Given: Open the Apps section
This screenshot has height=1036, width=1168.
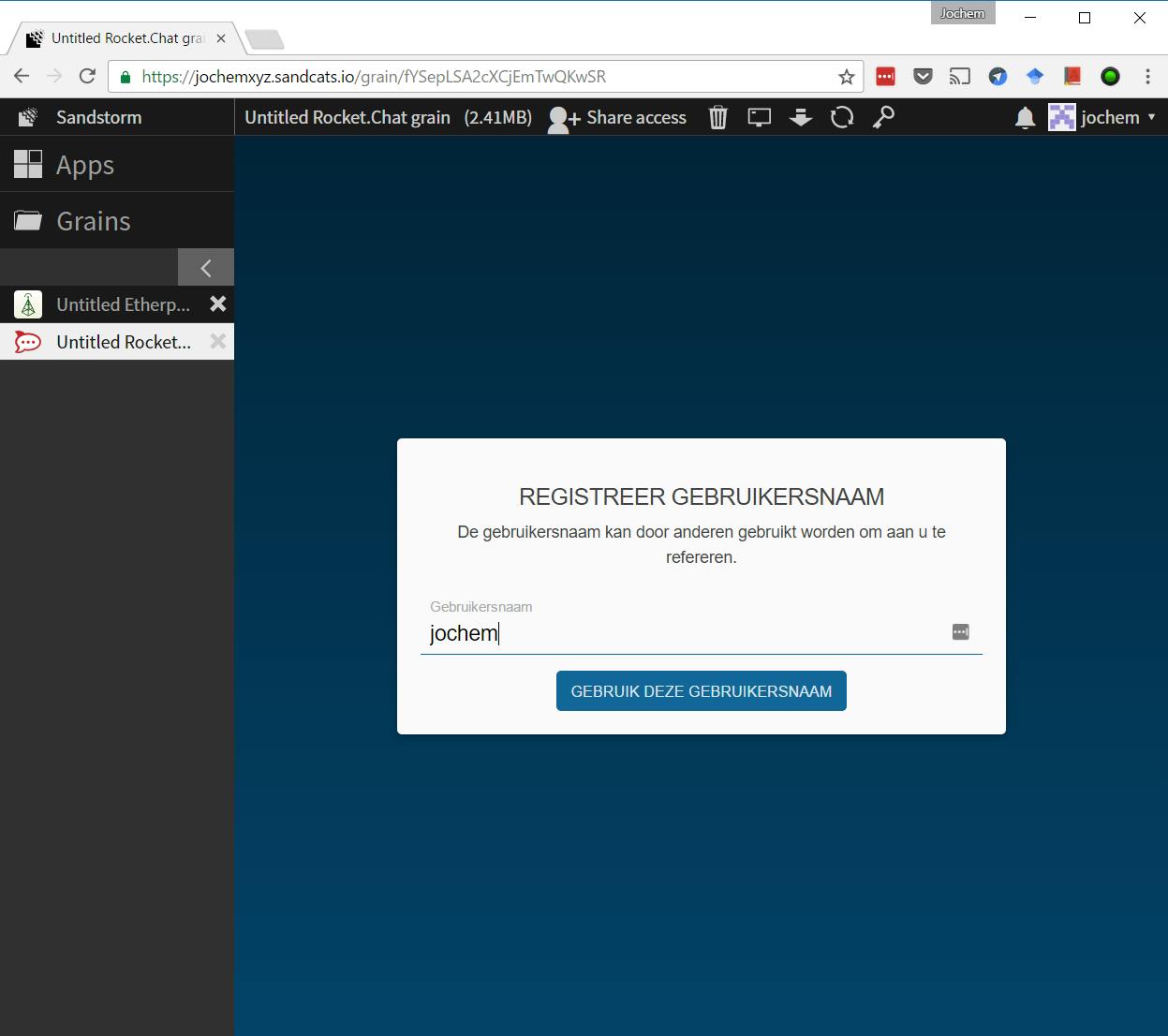Looking at the screenshot, I should point(117,164).
